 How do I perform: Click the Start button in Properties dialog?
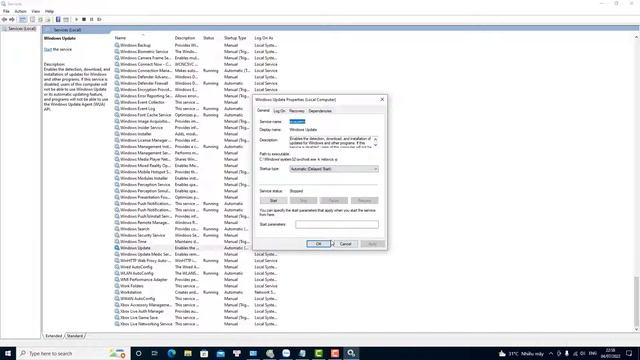(x=273, y=200)
